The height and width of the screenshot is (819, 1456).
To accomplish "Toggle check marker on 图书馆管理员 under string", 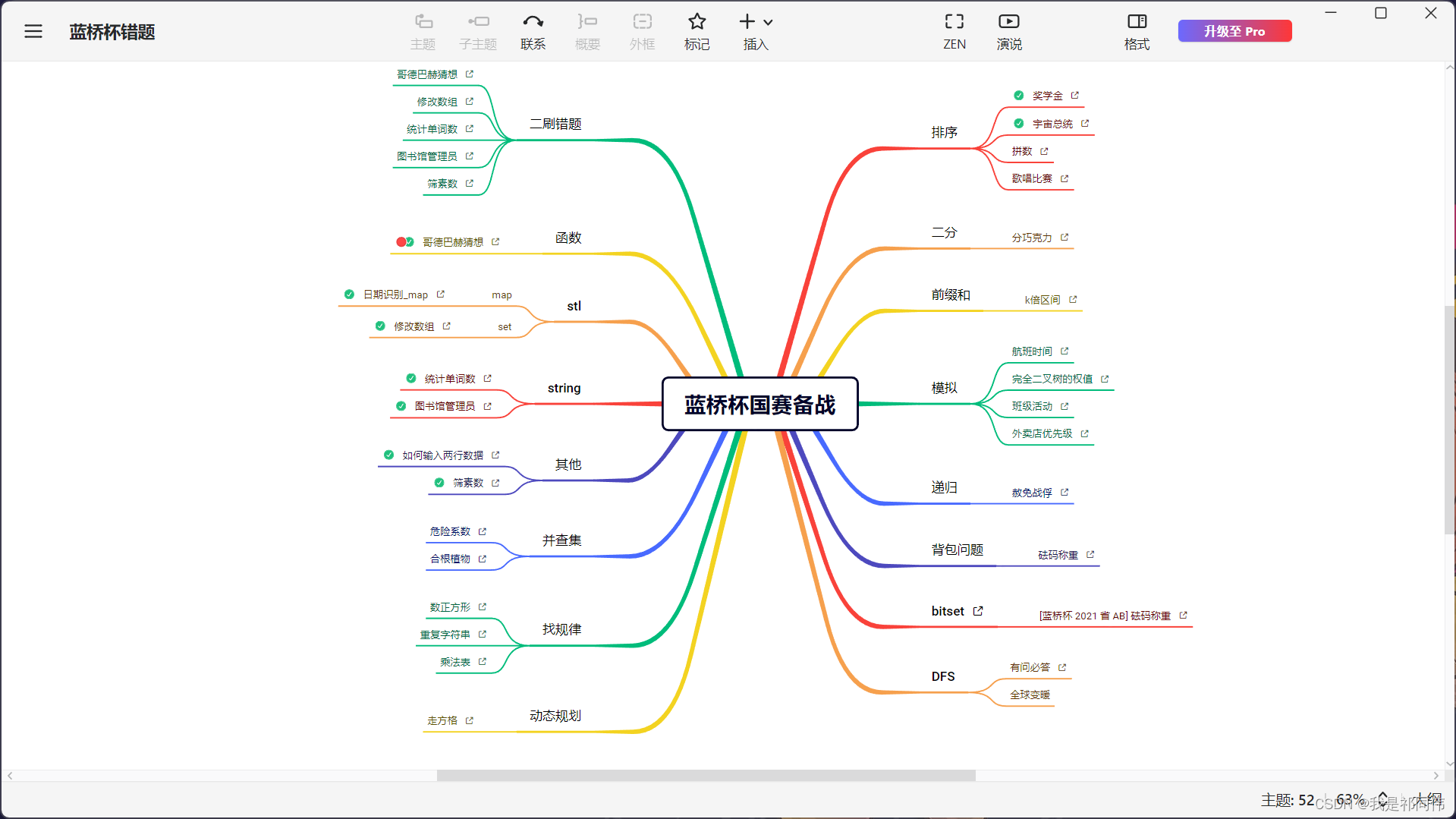I will (x=401, y=406).
